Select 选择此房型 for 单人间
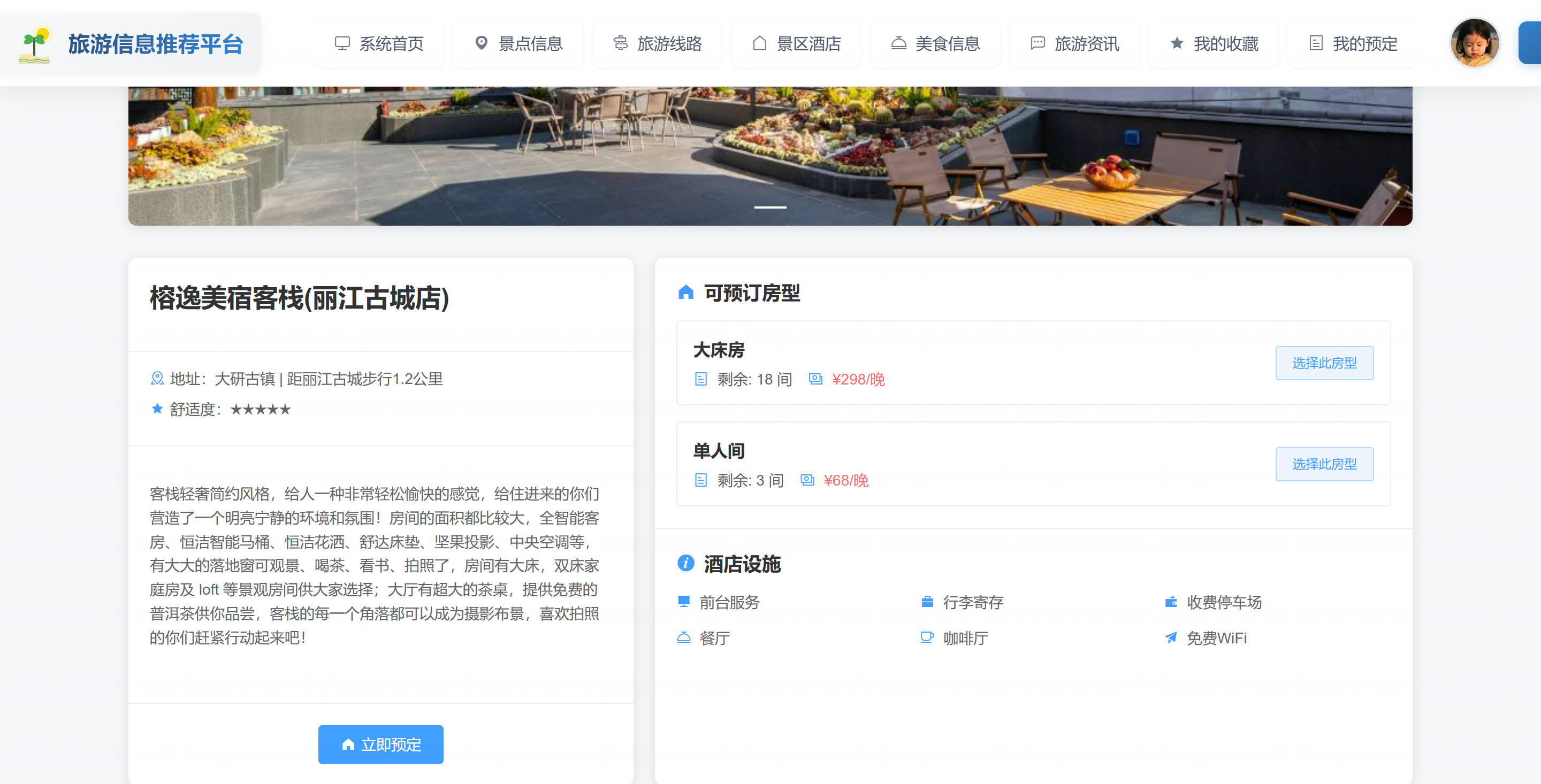 1324,464
